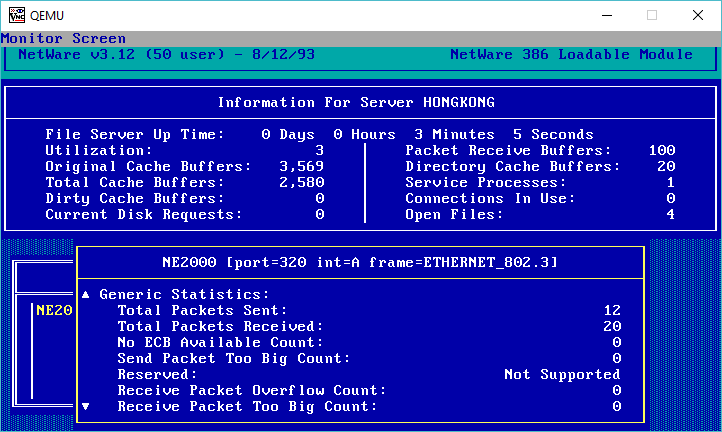
Task: Close the QEMU window
Action: 698,15
